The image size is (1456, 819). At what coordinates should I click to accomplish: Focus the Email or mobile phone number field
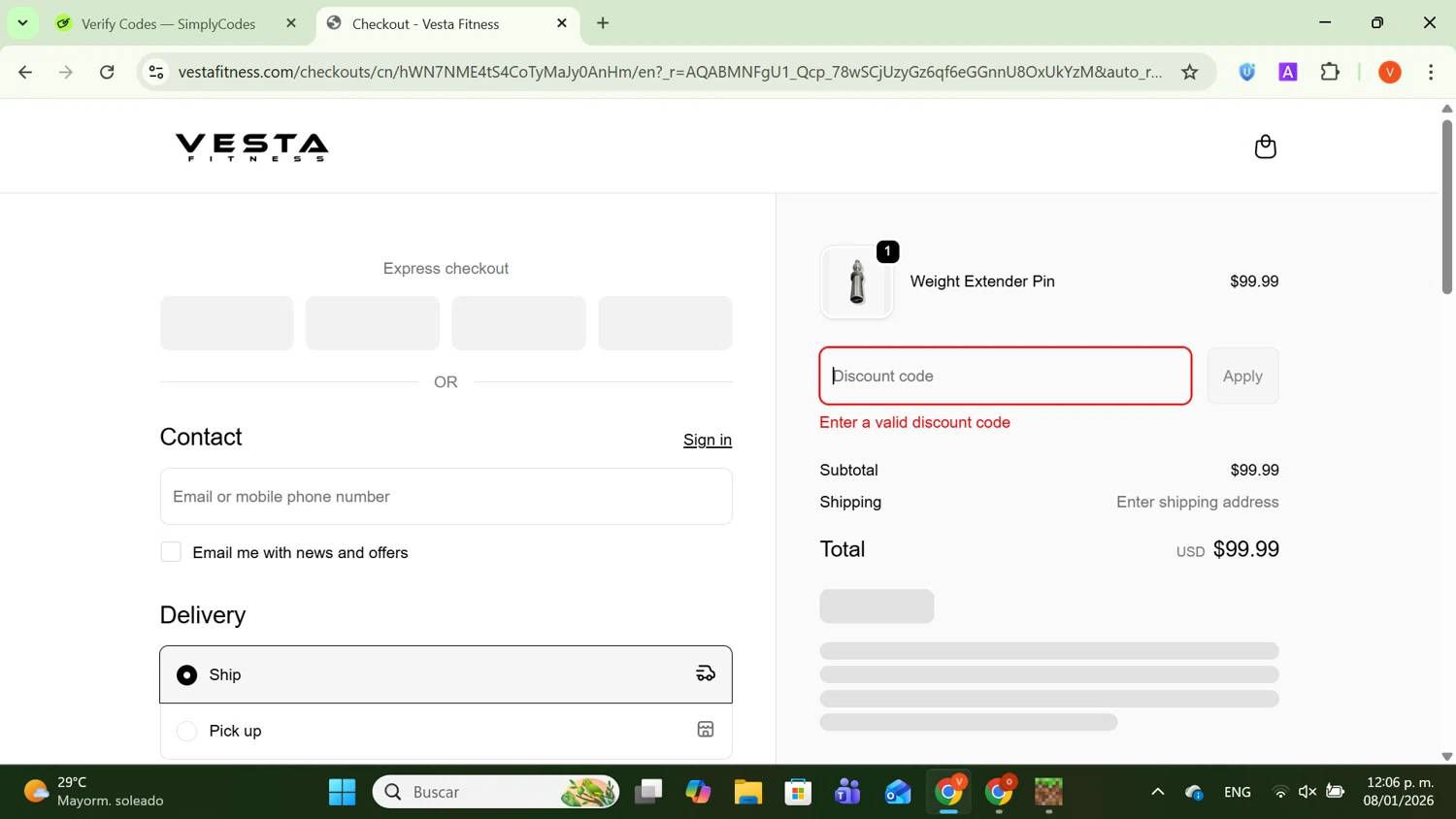coord(447,497)
